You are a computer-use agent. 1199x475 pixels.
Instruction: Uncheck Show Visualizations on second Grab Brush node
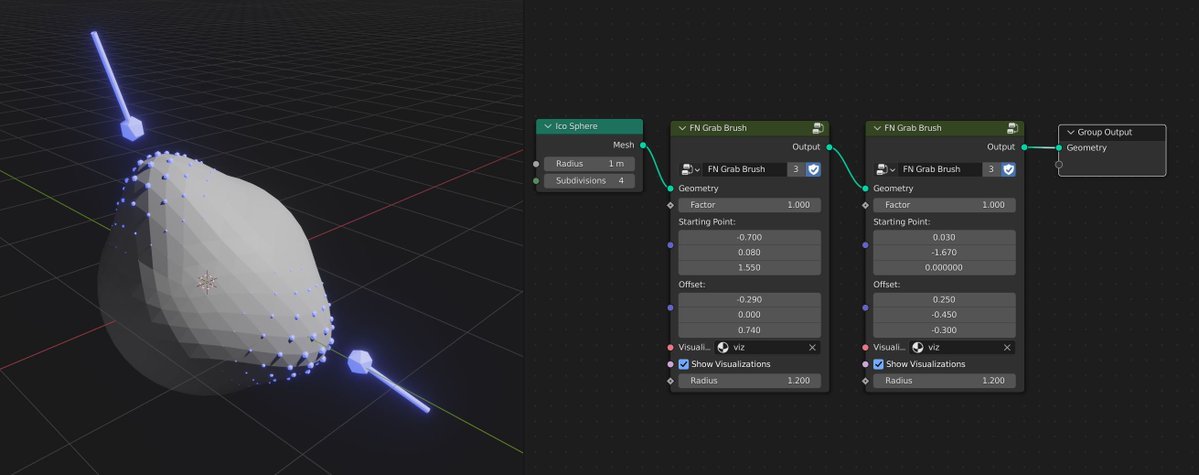coord(879,364)
